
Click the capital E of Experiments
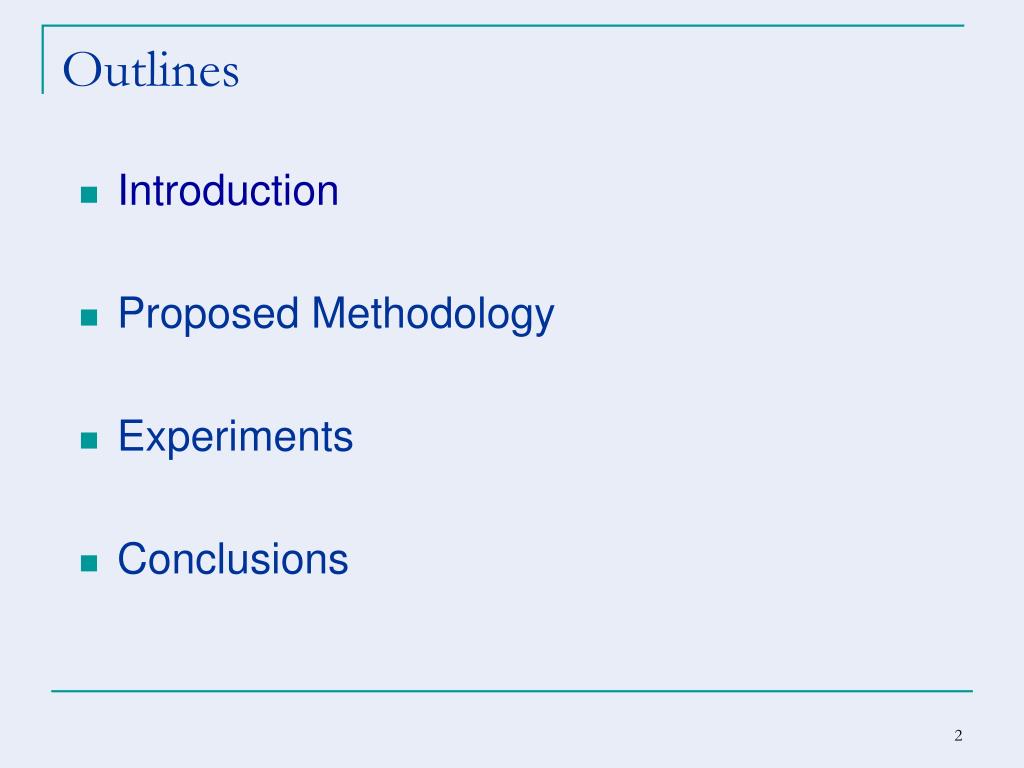pyautogui.click(x=130, y=437)
